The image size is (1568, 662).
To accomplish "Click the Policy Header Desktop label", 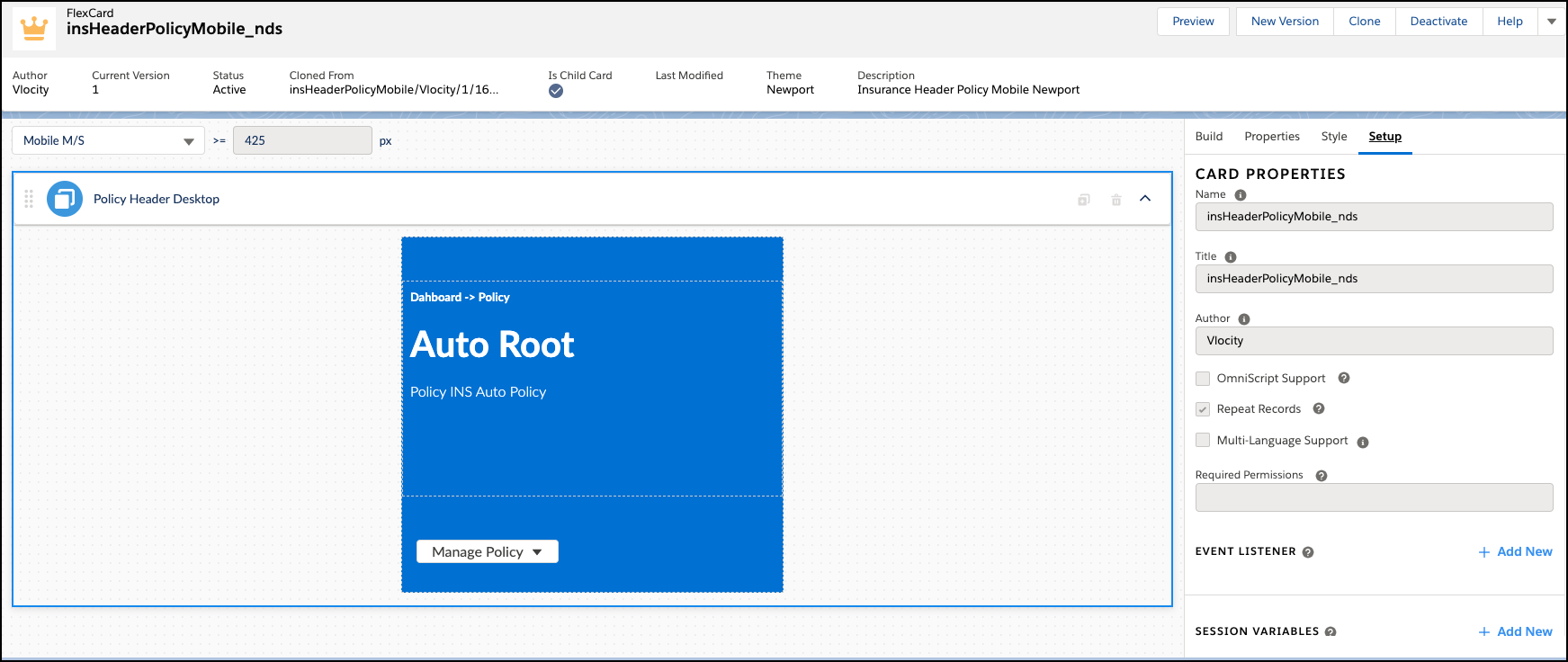I will (157, 199).
